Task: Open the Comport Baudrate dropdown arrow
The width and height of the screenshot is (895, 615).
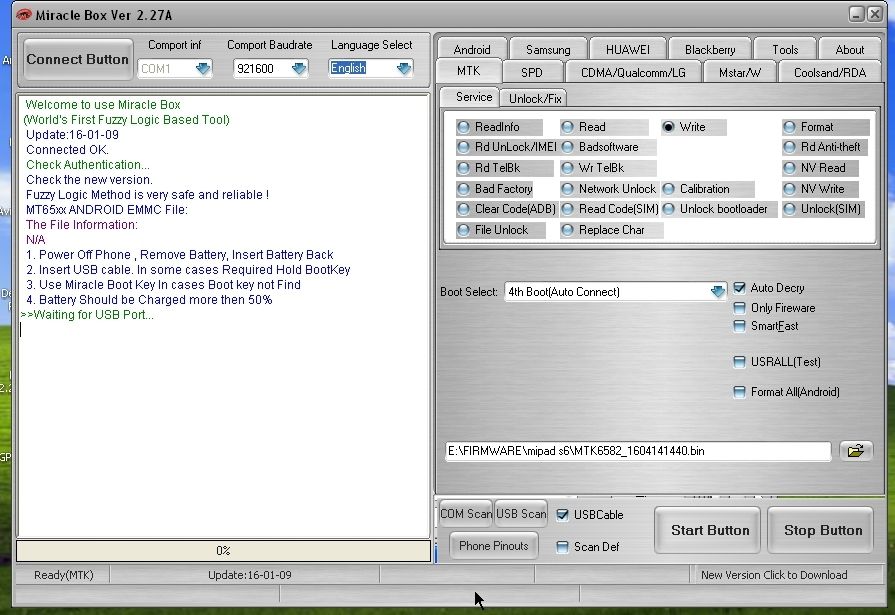Action: [x=299, y=69]
